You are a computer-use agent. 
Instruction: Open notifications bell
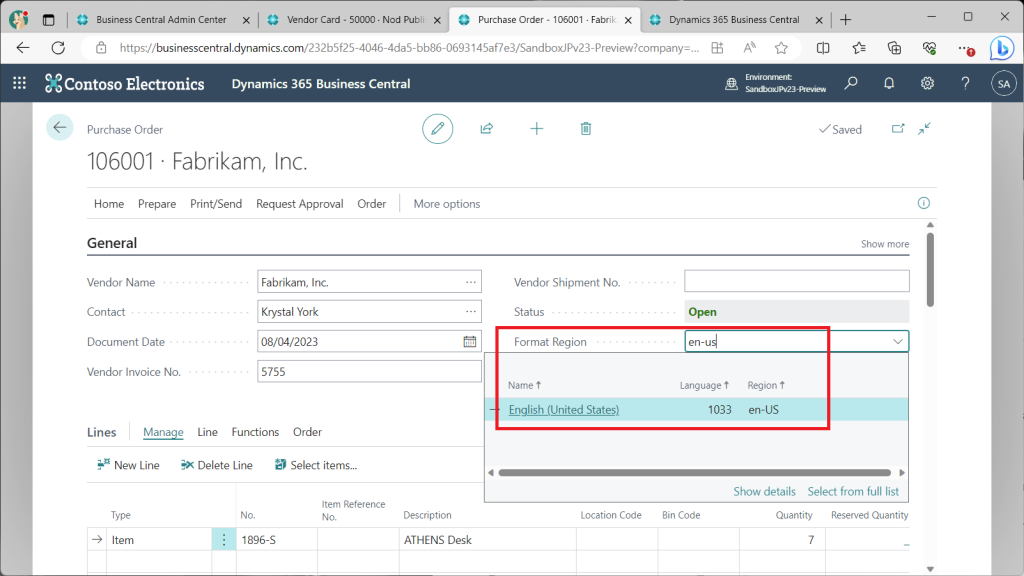889,84
